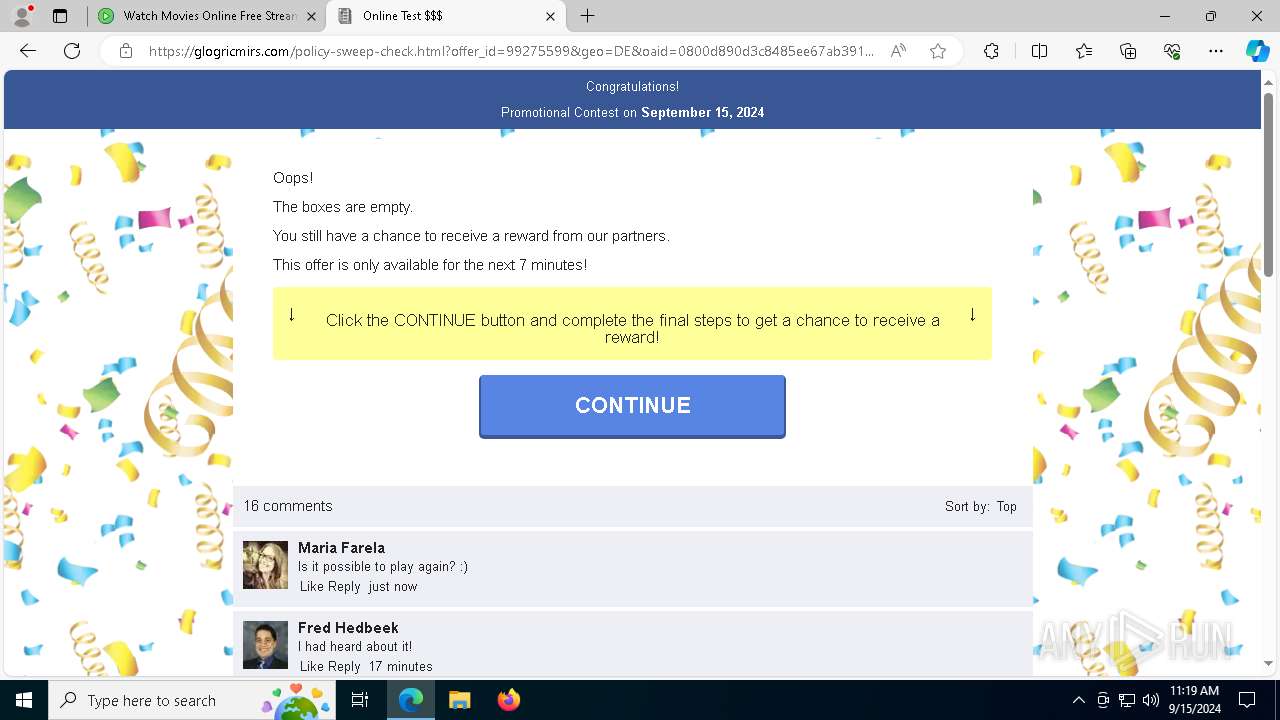View site information lock icon
1280x720 pixels.
(126, 51)
